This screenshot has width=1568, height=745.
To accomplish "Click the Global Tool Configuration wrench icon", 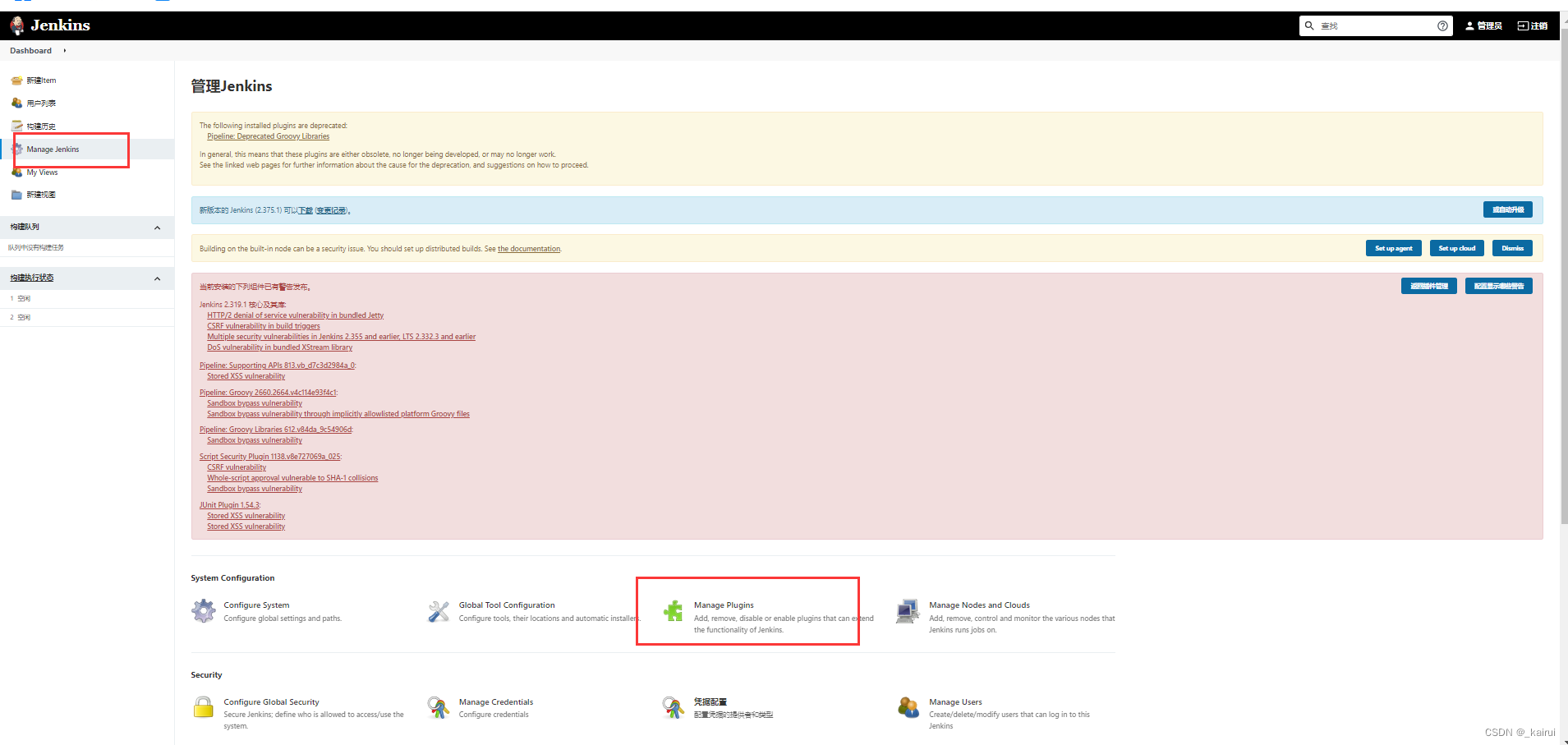I will click(439, 611).
